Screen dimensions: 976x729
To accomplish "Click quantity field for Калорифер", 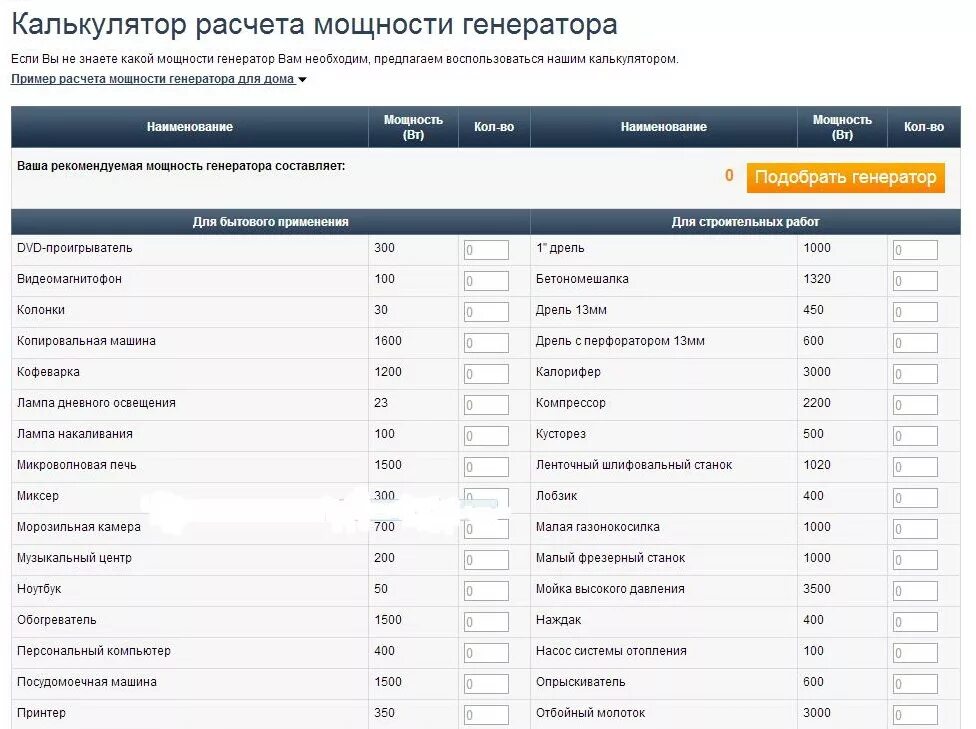I will [915, 374].
